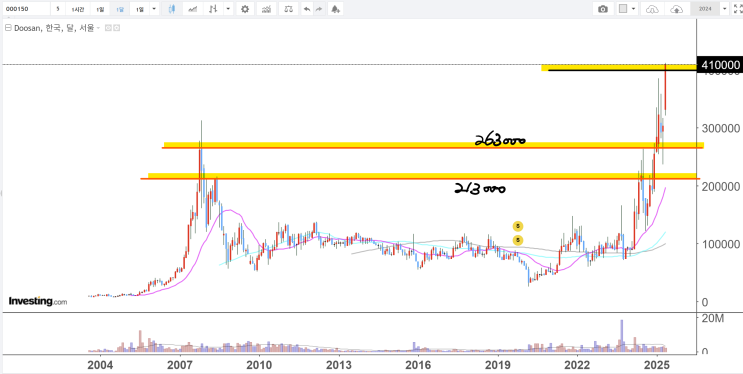Create an alert with bell icon

(335, 9)
